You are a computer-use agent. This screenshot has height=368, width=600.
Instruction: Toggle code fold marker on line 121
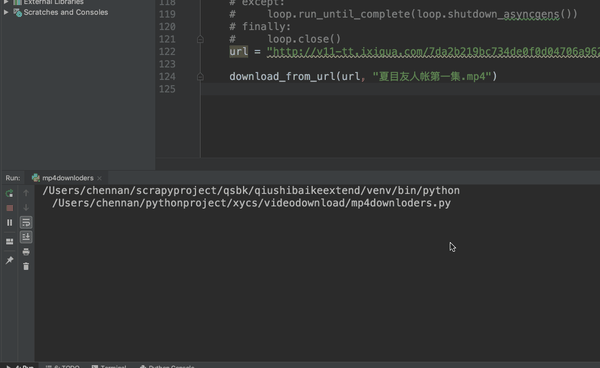pyautogui.click(x=200, y=39)
